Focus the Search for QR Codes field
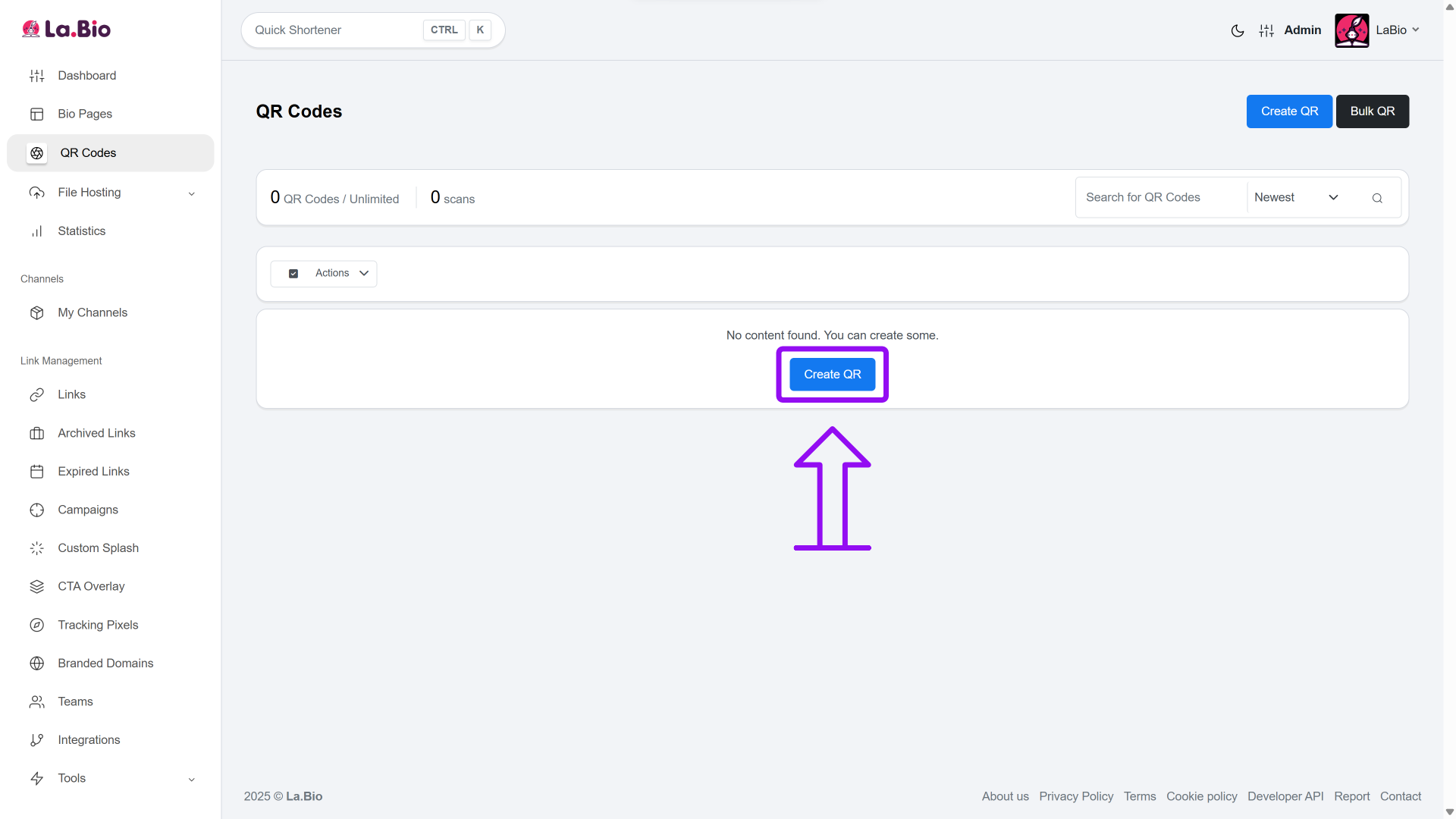The height and width of the screenshot is (819, 1456). click(1160, 198)
